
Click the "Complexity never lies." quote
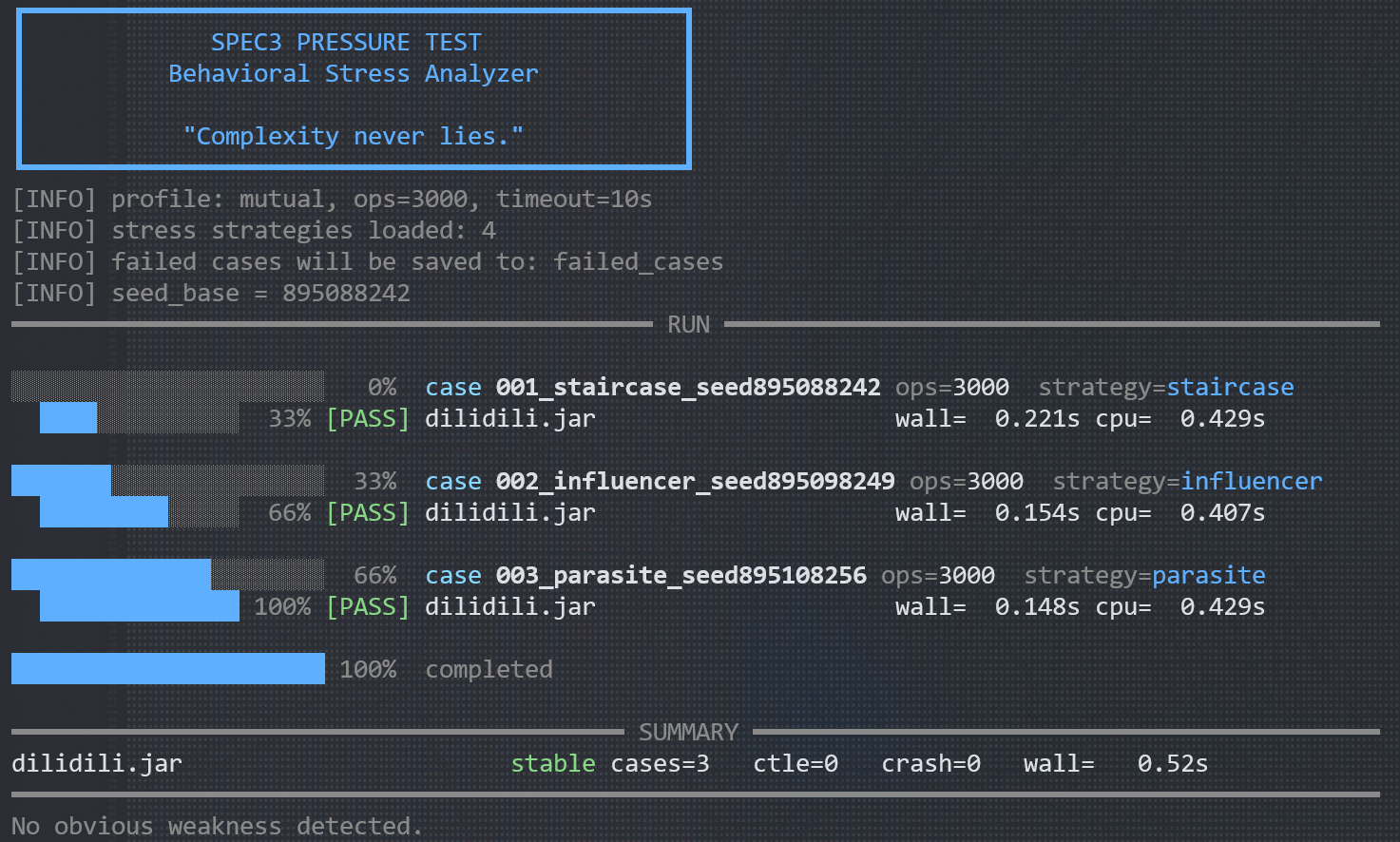pyautogui.click(x=354, y=137)
